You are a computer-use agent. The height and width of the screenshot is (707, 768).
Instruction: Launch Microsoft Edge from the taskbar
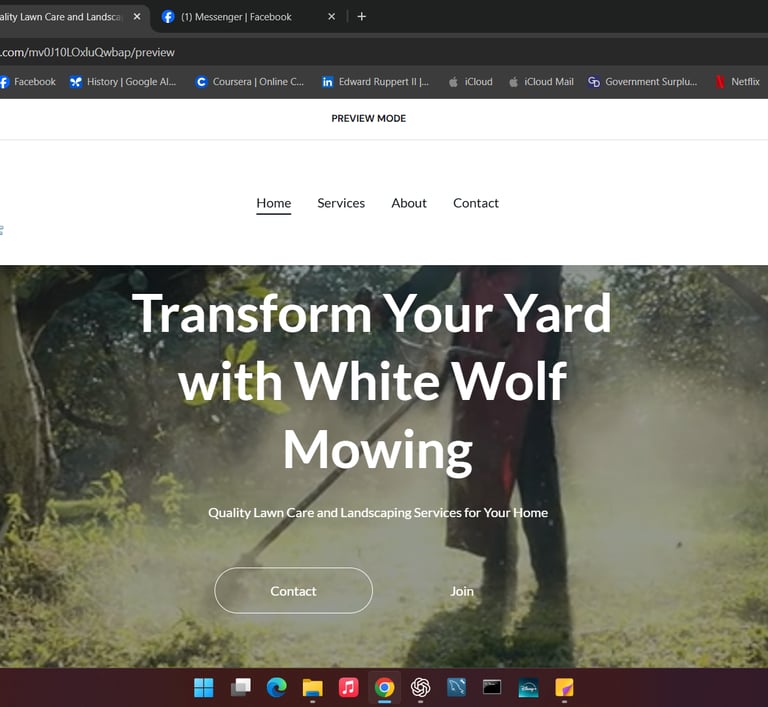(x=277, y=687)
